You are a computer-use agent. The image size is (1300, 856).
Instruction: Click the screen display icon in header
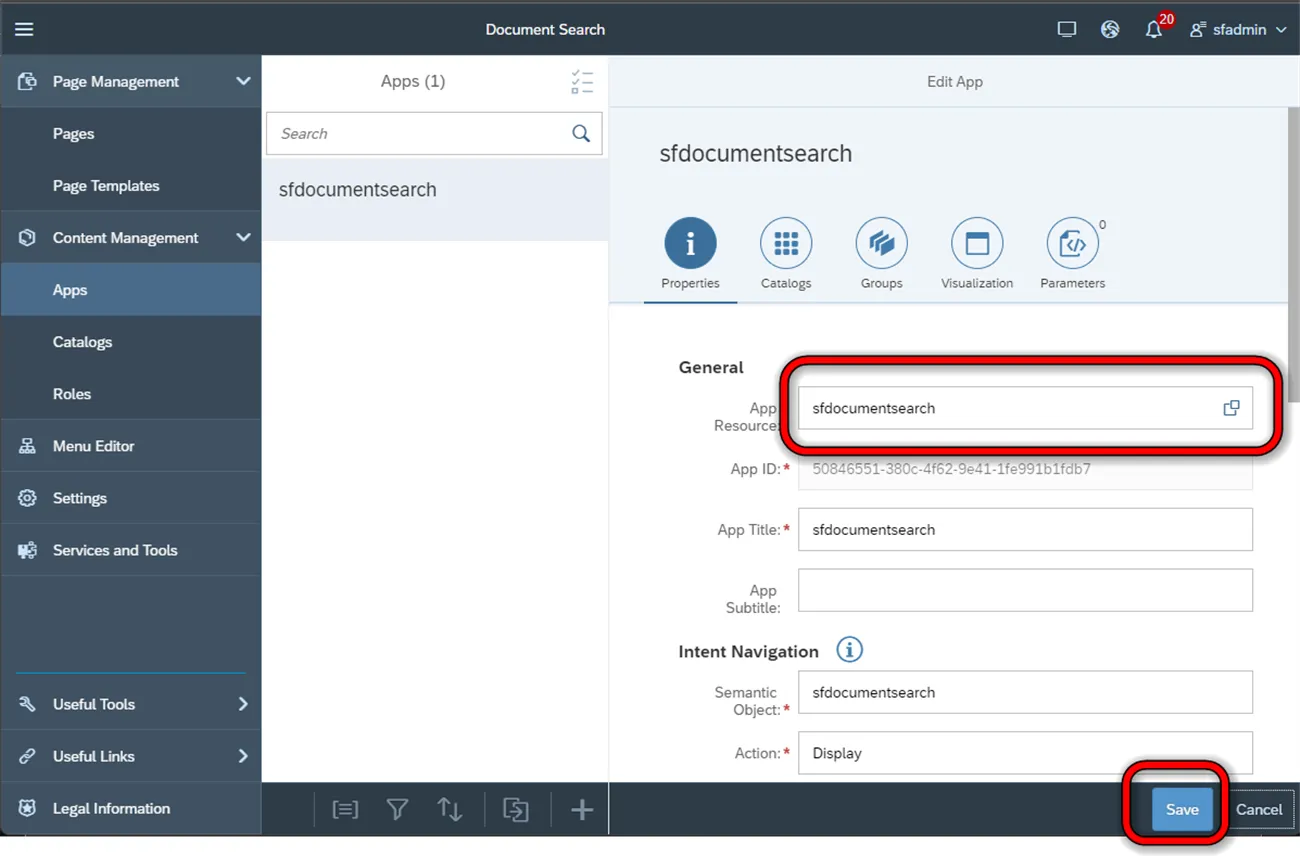pyautogui.click(x=1067, y=29)
